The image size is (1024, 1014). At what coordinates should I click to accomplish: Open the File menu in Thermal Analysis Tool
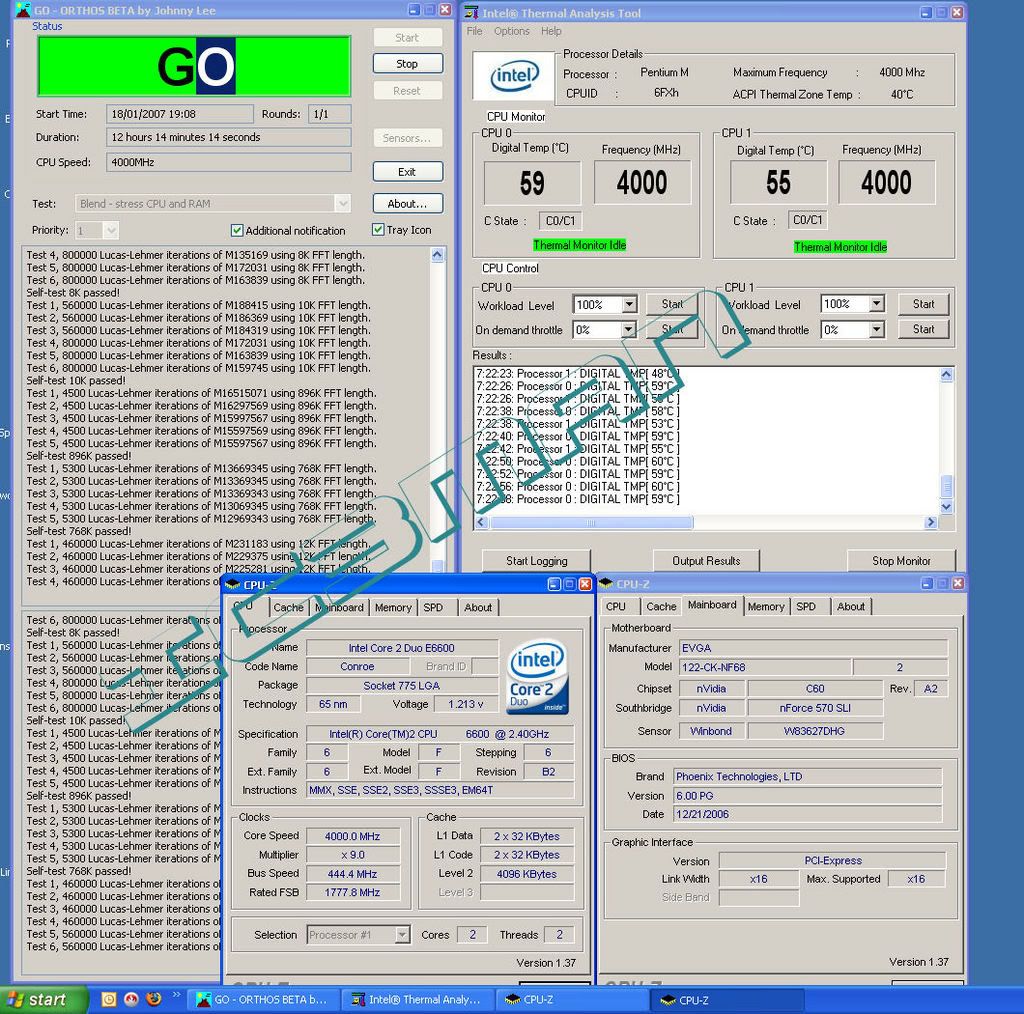click(474, 31)
